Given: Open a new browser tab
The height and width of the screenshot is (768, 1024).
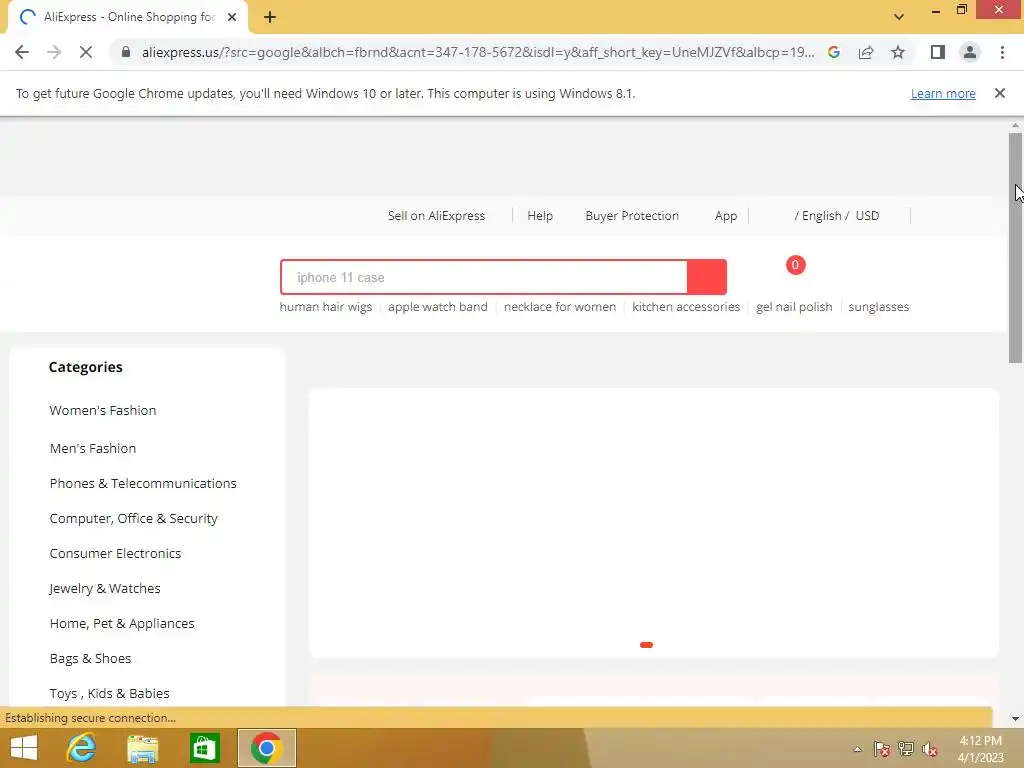Looking at the screenshot, I should (x=270, y=18).
